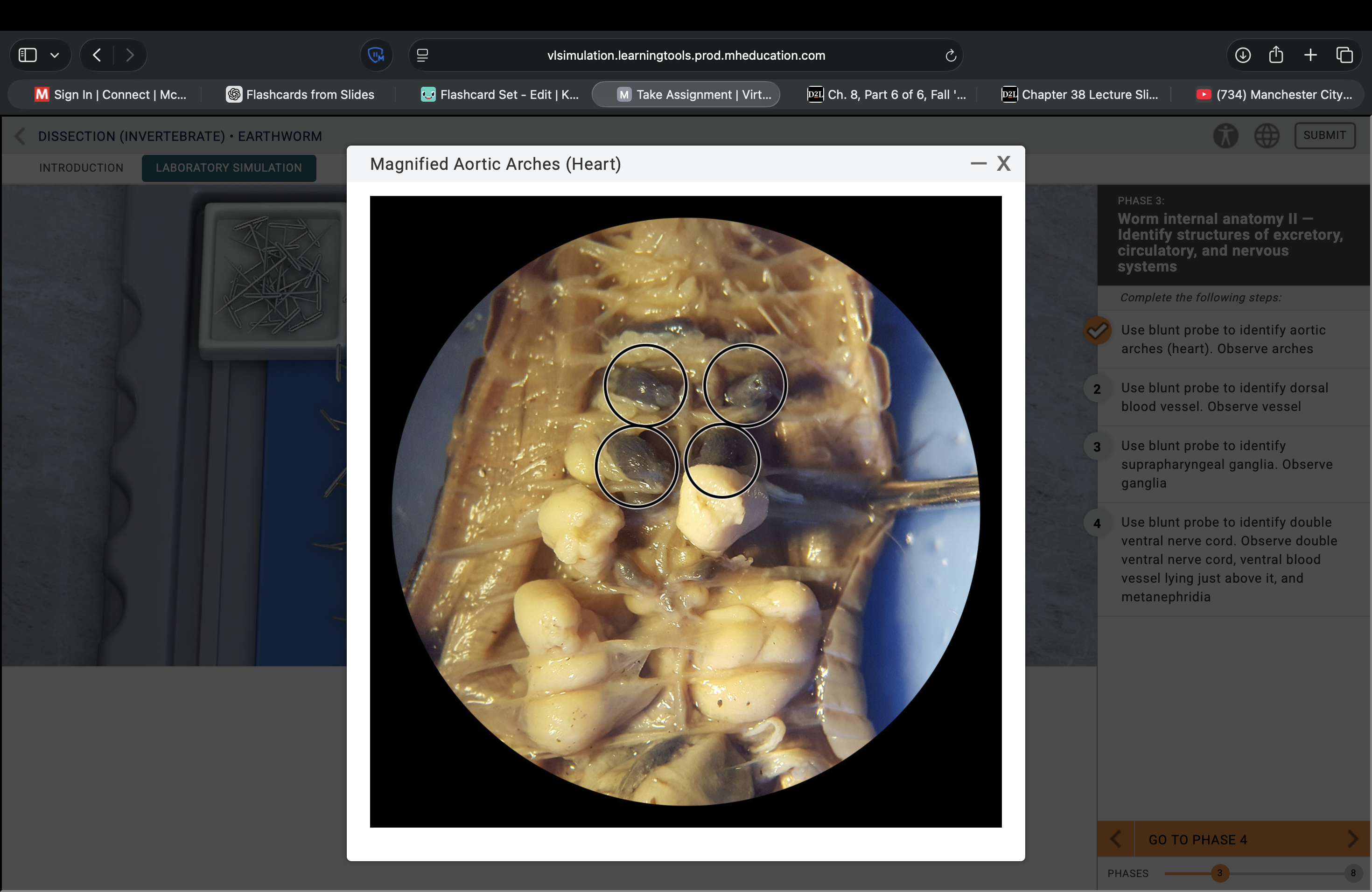
Task: Click the Safari sidebar toggle icon
Action: [28, 56]
